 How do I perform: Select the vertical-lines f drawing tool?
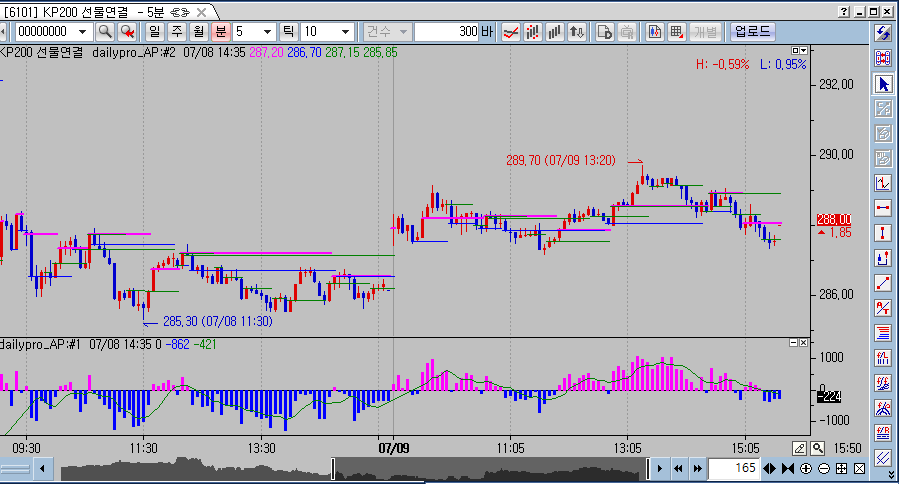[x=883, y=358]
